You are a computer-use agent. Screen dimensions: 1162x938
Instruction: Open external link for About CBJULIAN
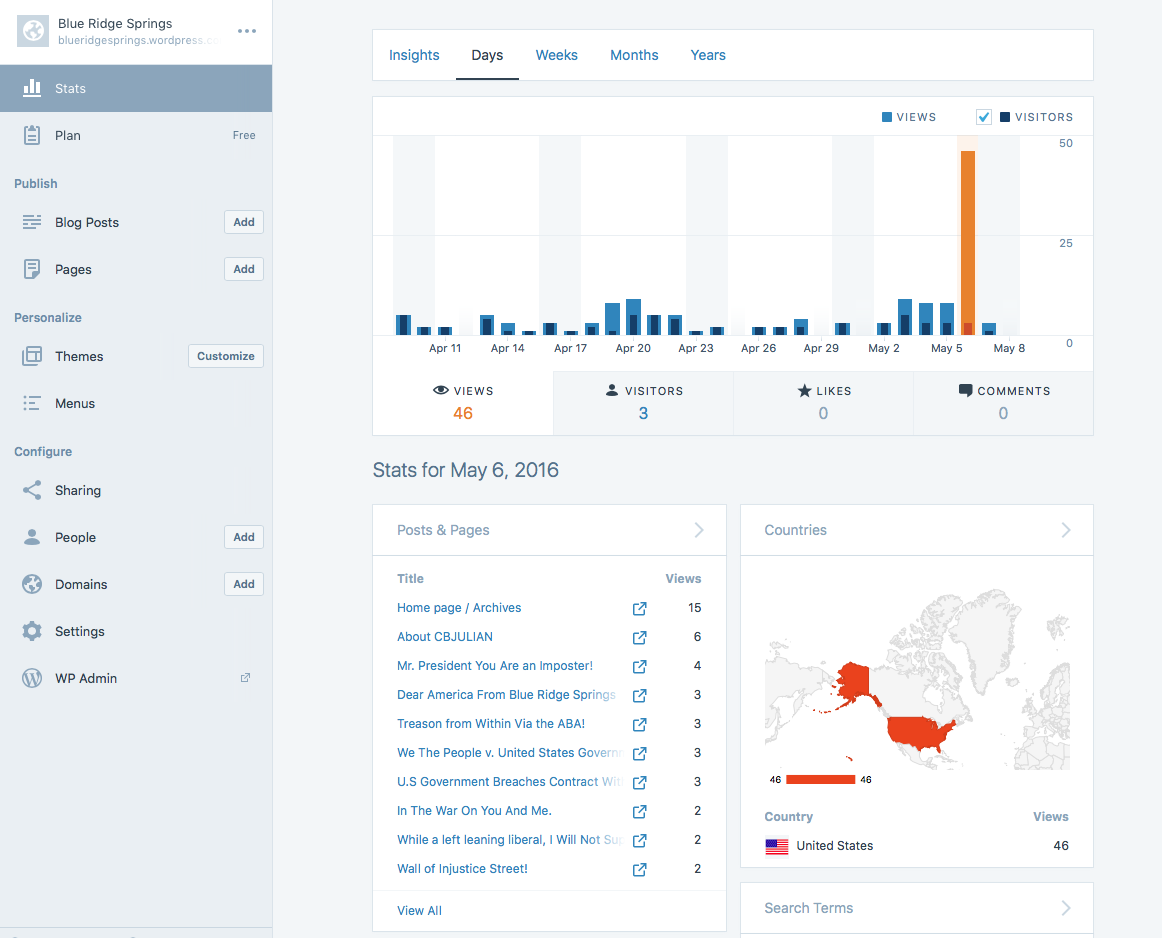(x=639, y=637)
